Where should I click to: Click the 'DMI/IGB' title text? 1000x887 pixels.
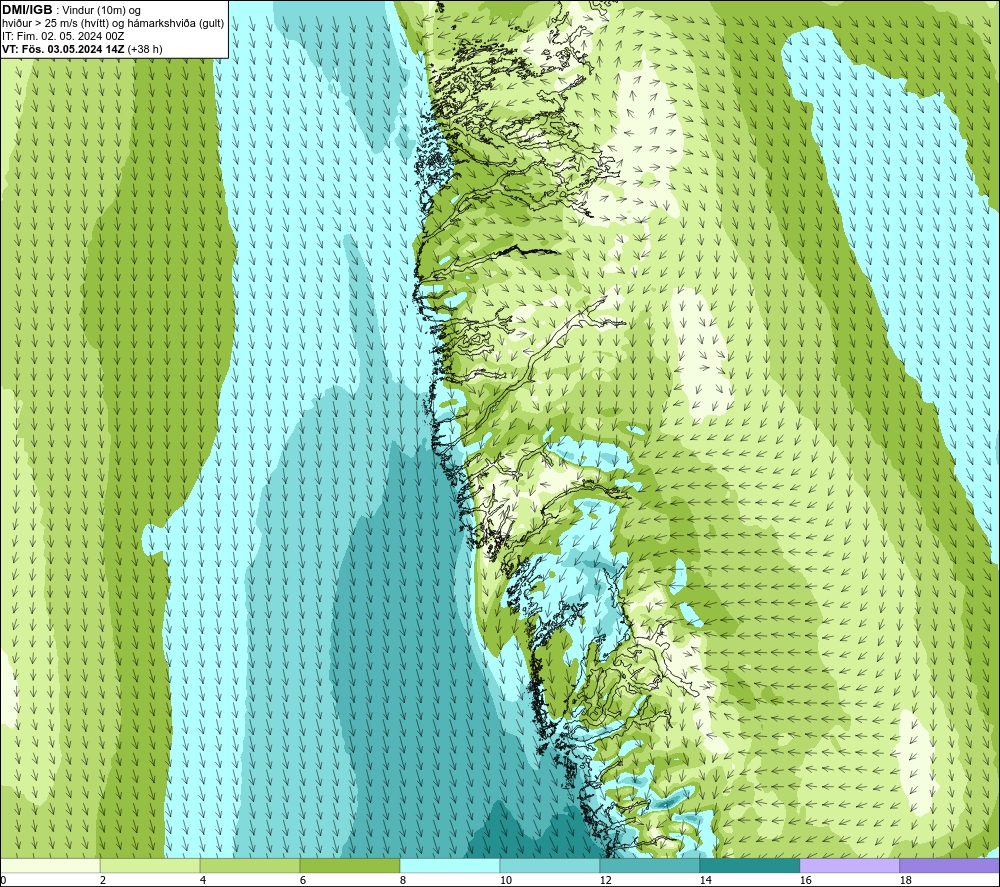27,10
